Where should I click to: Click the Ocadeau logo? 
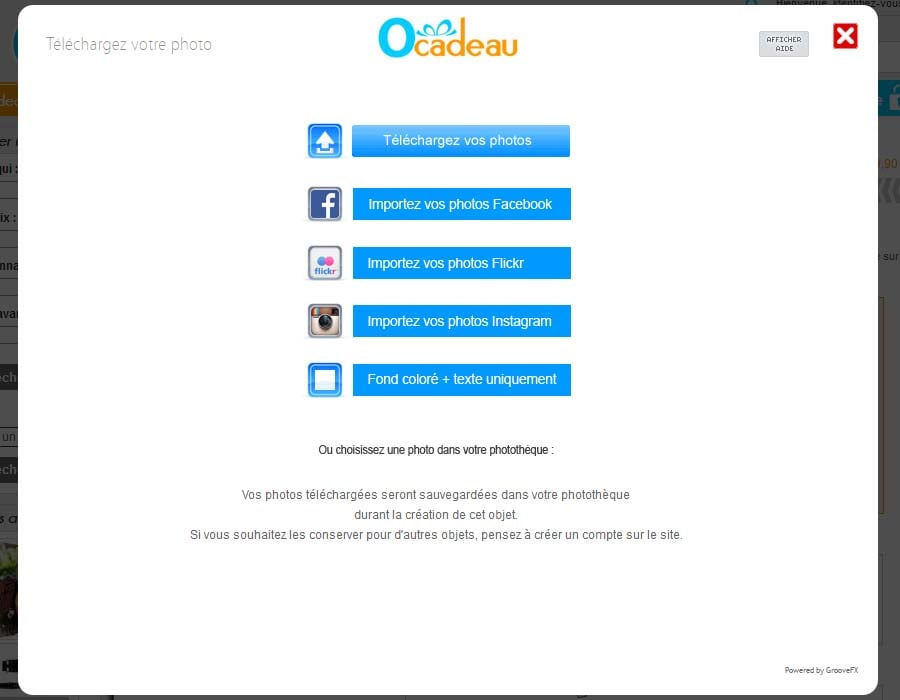pyautogui.click(x=448, y=38)
